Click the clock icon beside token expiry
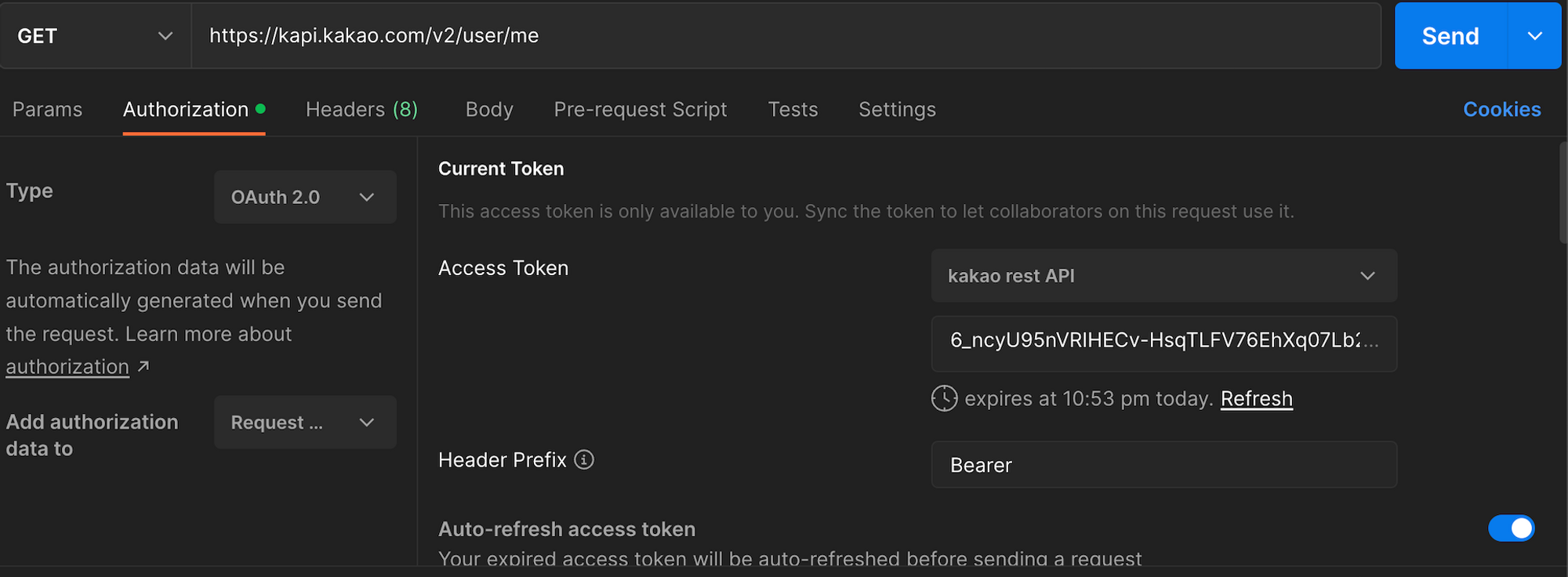The width and height of the screenshot is (1568, 577). [x=944, y=398]
